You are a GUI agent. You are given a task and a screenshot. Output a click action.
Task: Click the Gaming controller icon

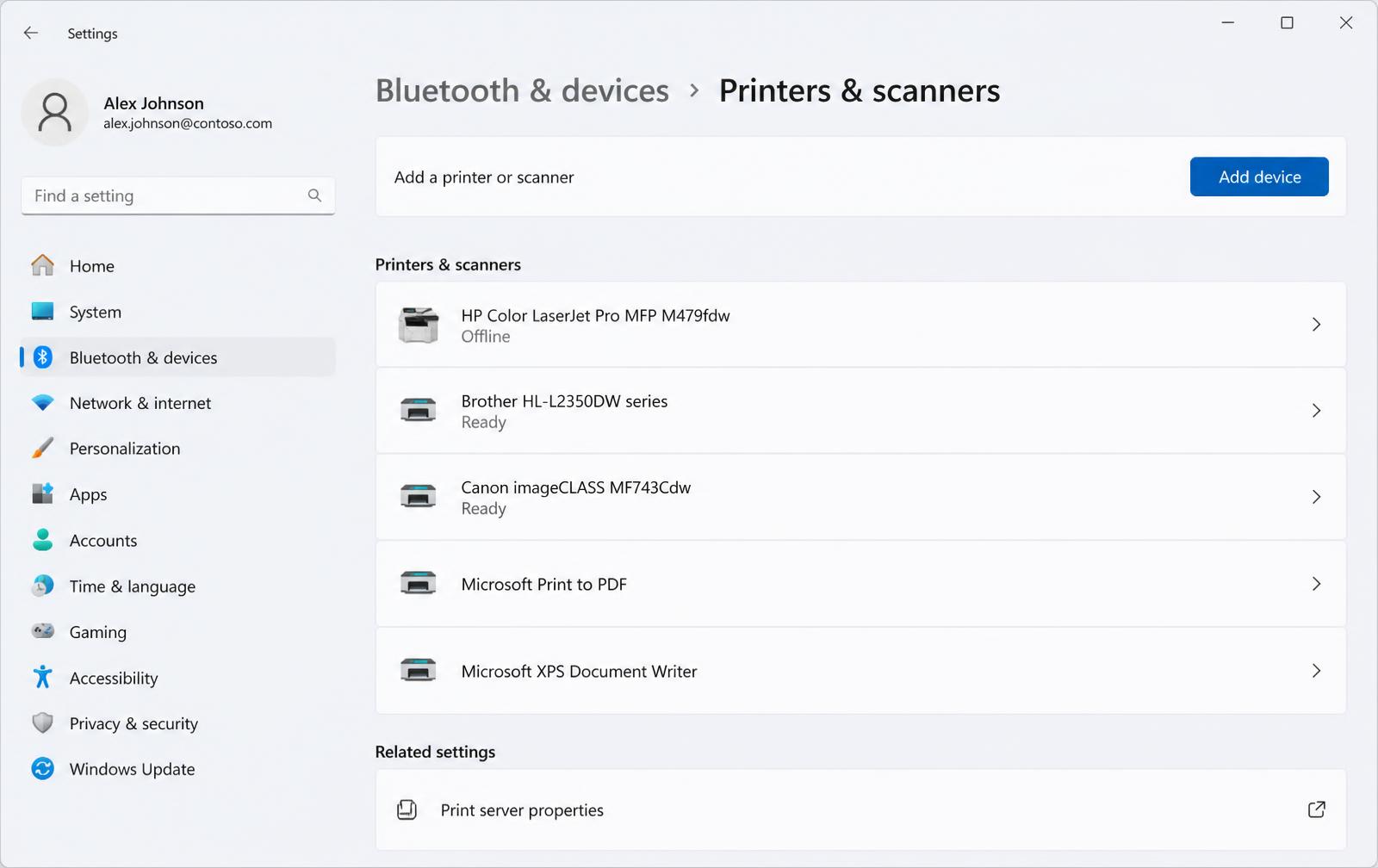pyautogui.click(x=42, y=631)
